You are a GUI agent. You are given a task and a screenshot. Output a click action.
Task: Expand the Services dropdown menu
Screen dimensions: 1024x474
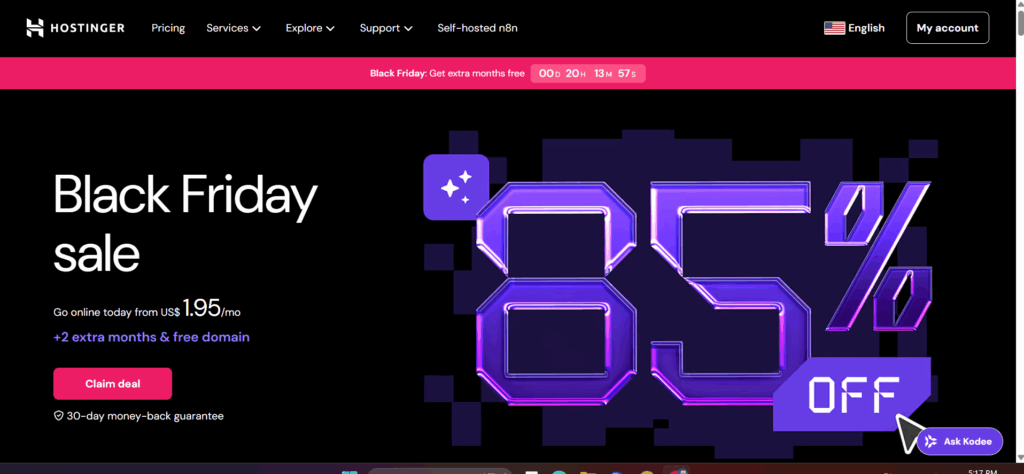click(x=233, y=28)
